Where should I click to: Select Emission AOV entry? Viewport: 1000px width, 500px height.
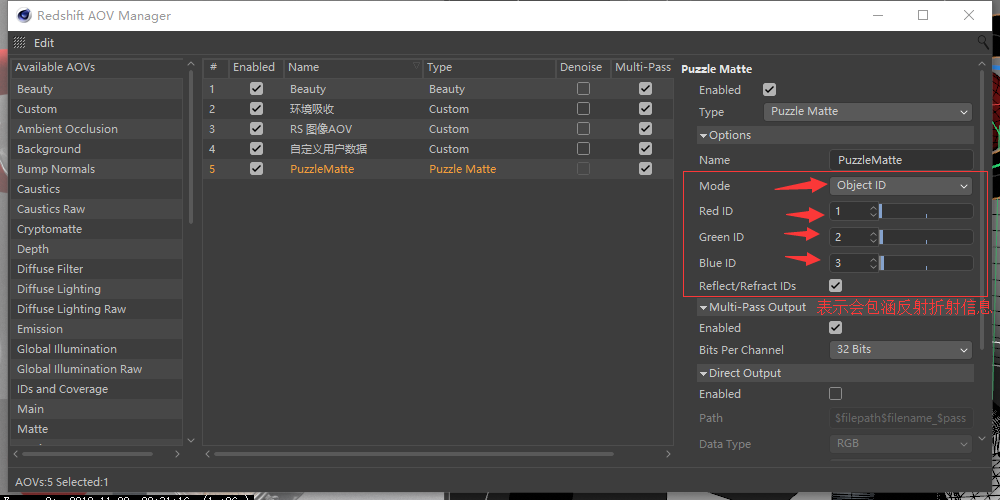click(x=97, y=329)
